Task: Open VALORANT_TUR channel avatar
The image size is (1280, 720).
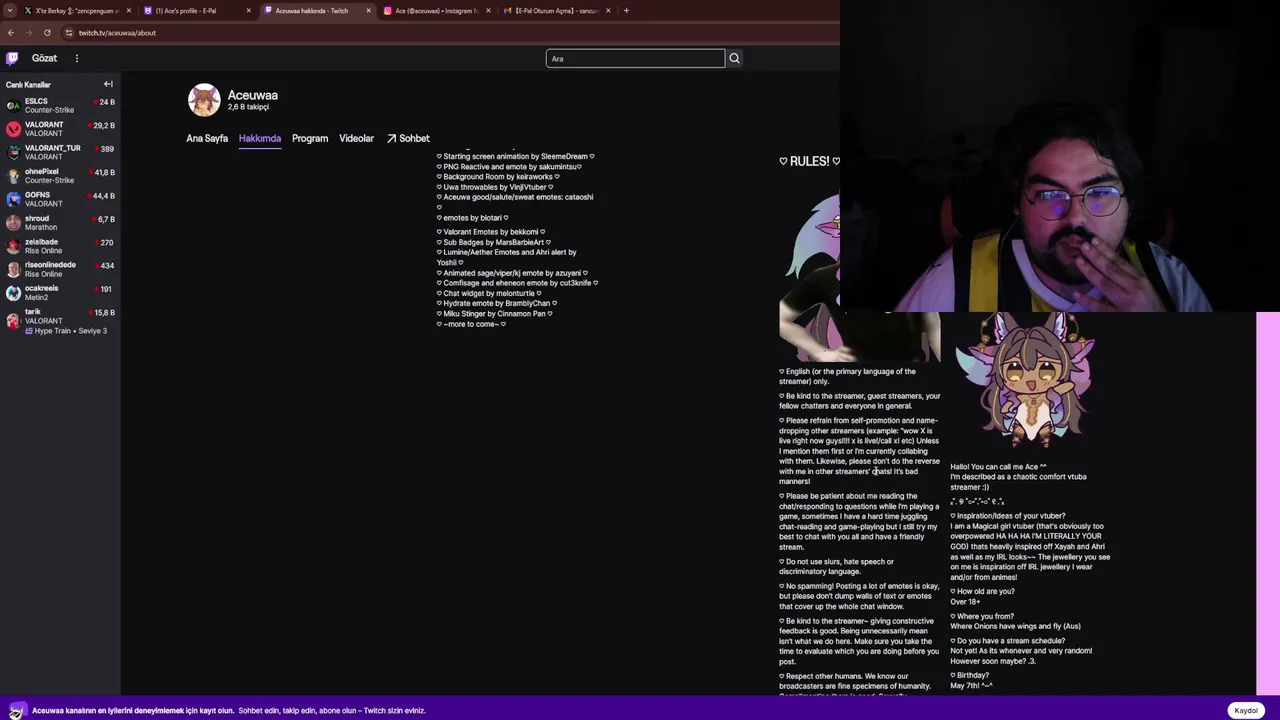Action: [13, 152]
